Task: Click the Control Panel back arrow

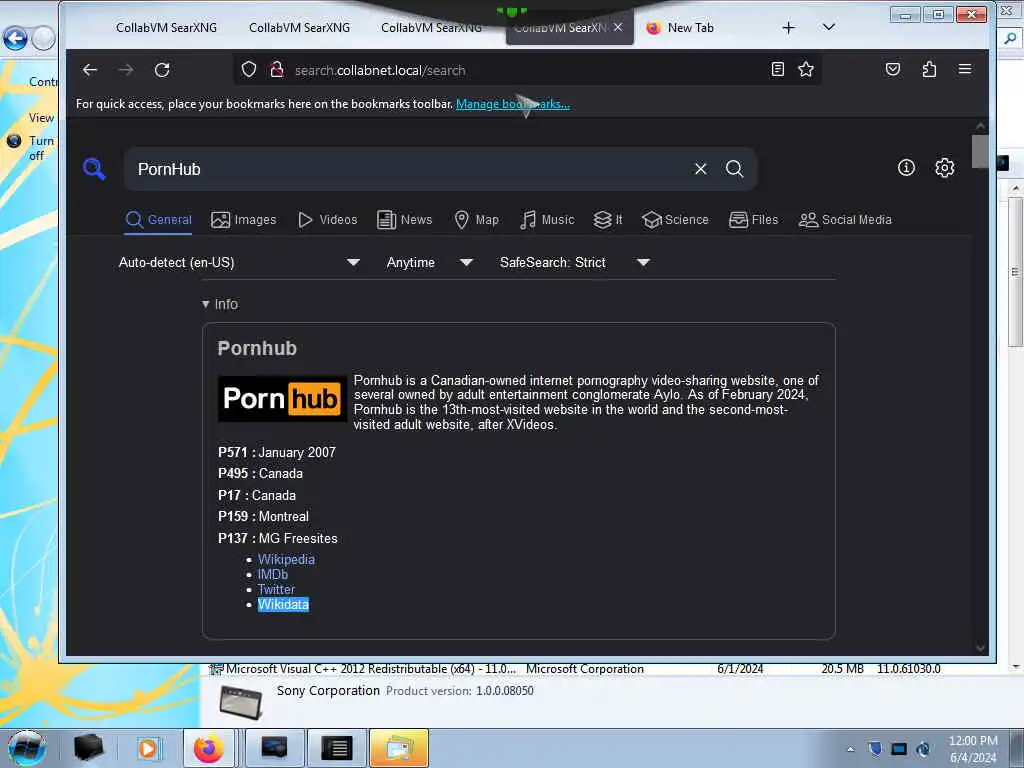Action: tap(15, 39)
